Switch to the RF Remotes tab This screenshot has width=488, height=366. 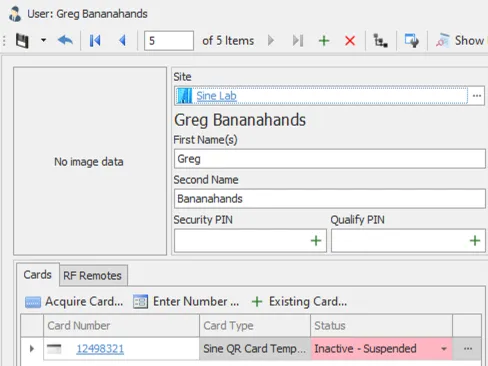(93, 276)
